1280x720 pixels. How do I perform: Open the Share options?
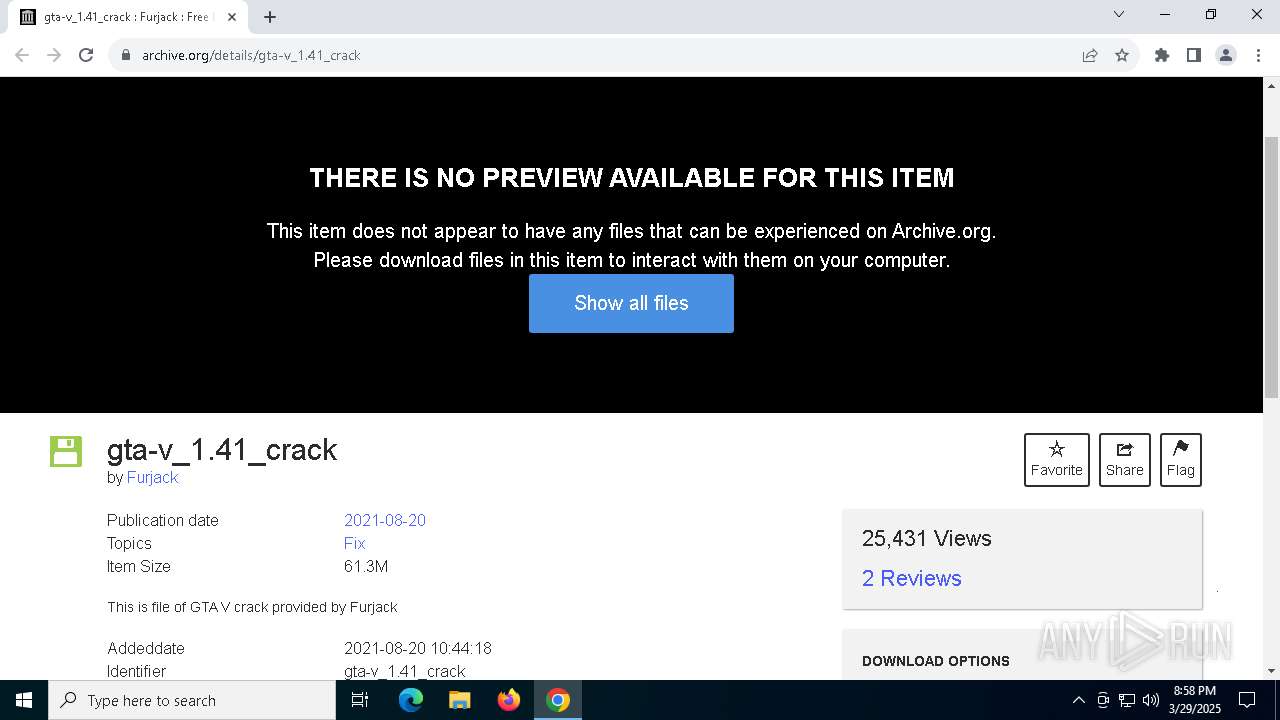[1124, 460]
